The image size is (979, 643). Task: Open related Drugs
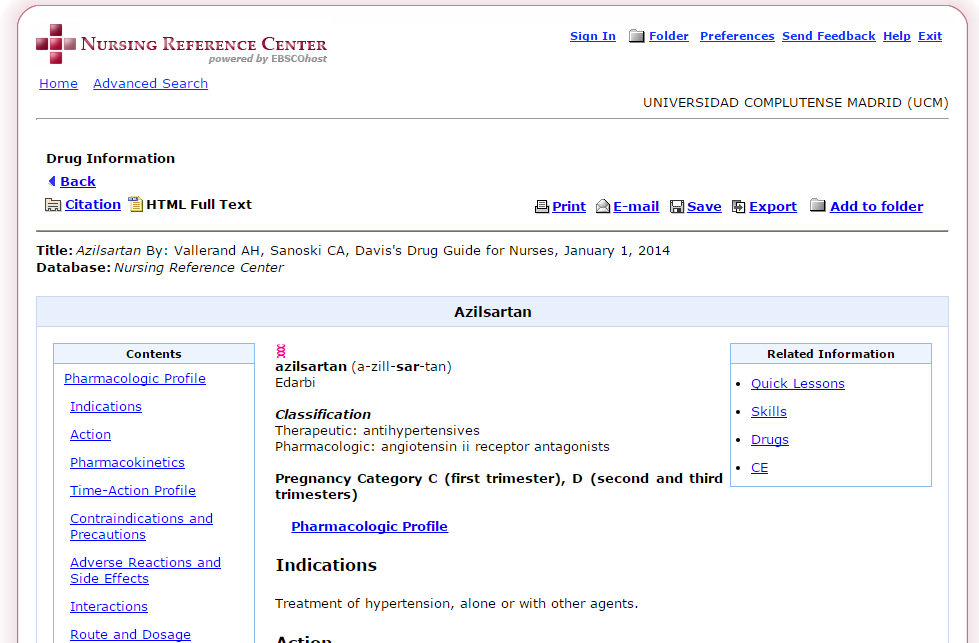[x=770, y=440]
